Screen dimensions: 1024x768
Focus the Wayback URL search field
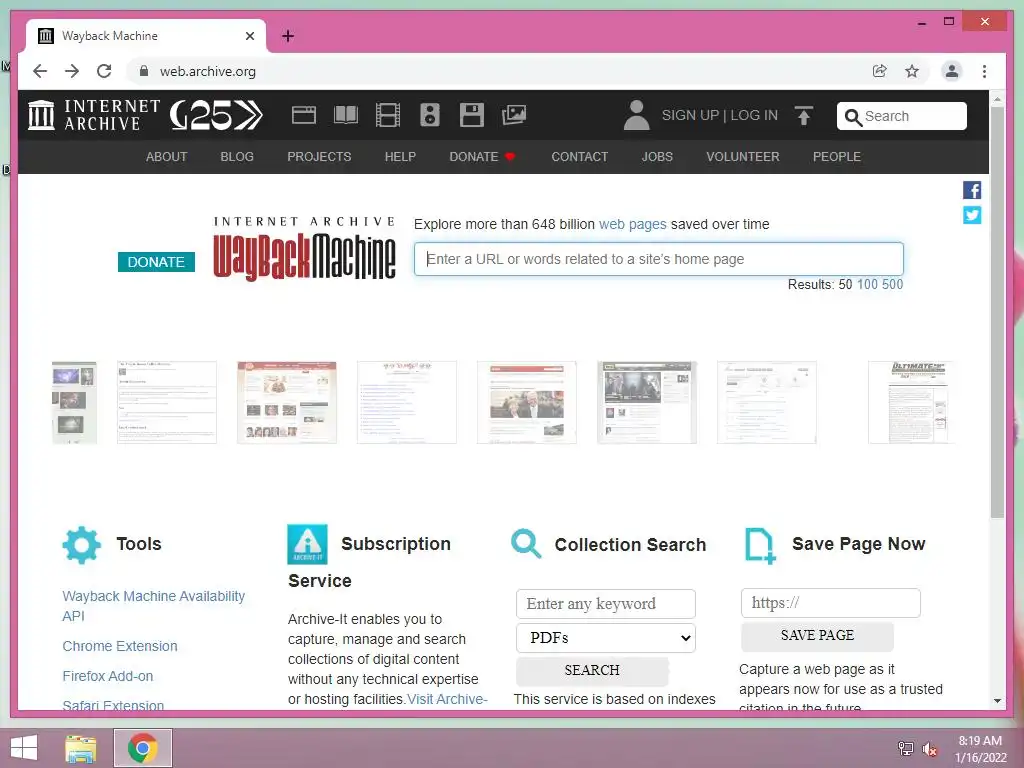pos(658,259)
